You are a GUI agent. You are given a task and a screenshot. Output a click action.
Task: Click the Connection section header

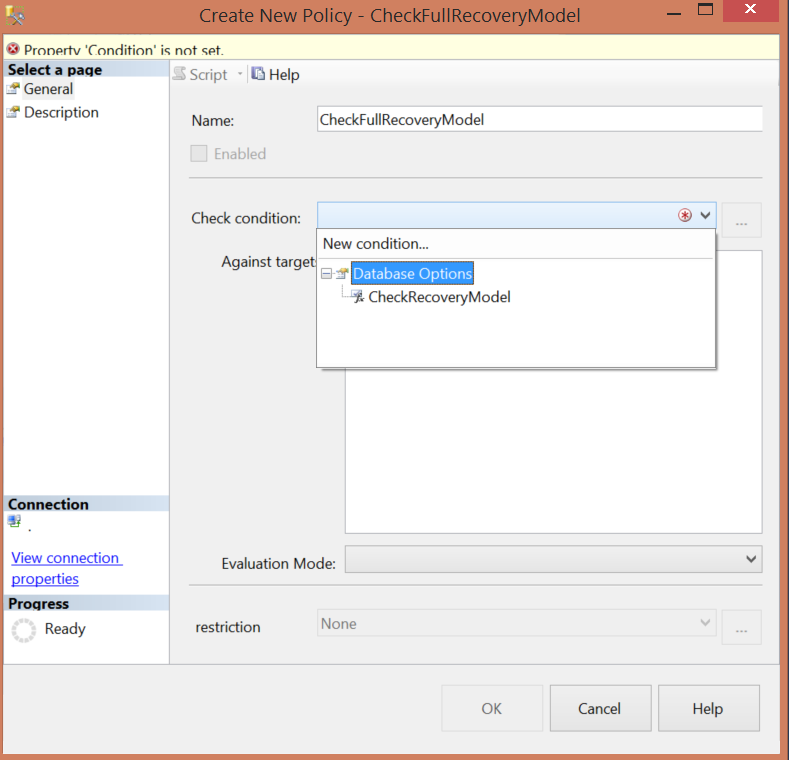click(x=86, y=504)
